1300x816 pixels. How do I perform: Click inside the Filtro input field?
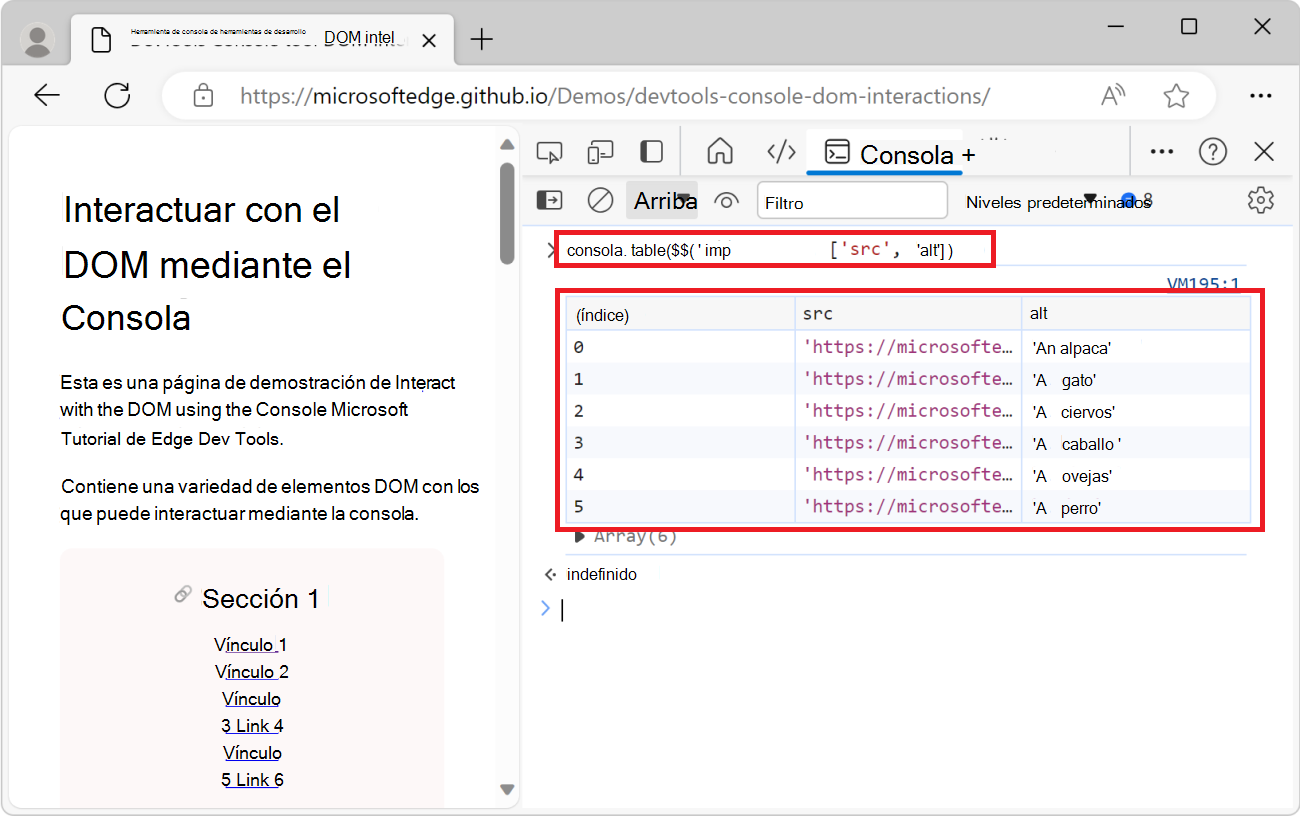click(852, 200)
